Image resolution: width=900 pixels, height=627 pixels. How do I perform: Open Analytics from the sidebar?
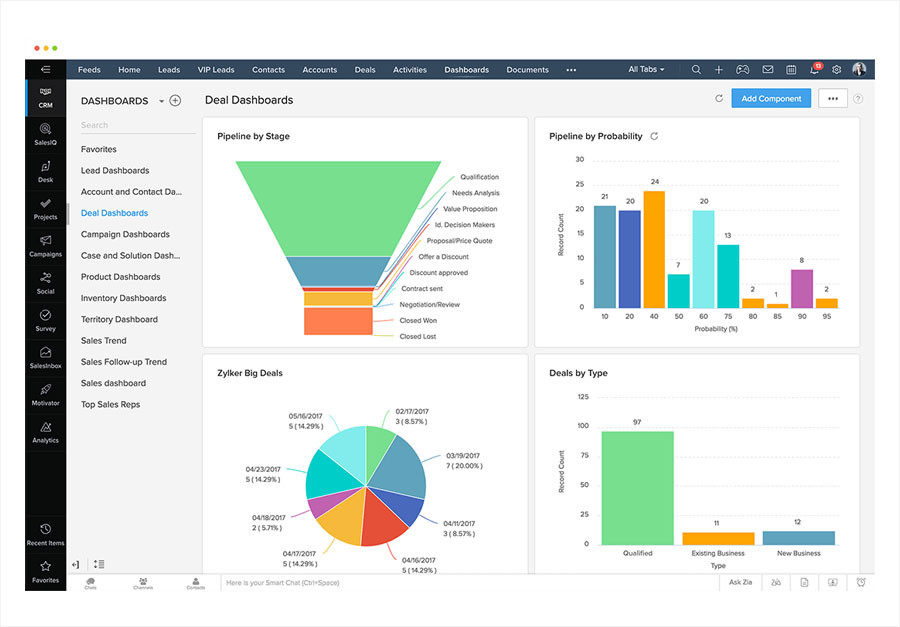click(45, 433)
